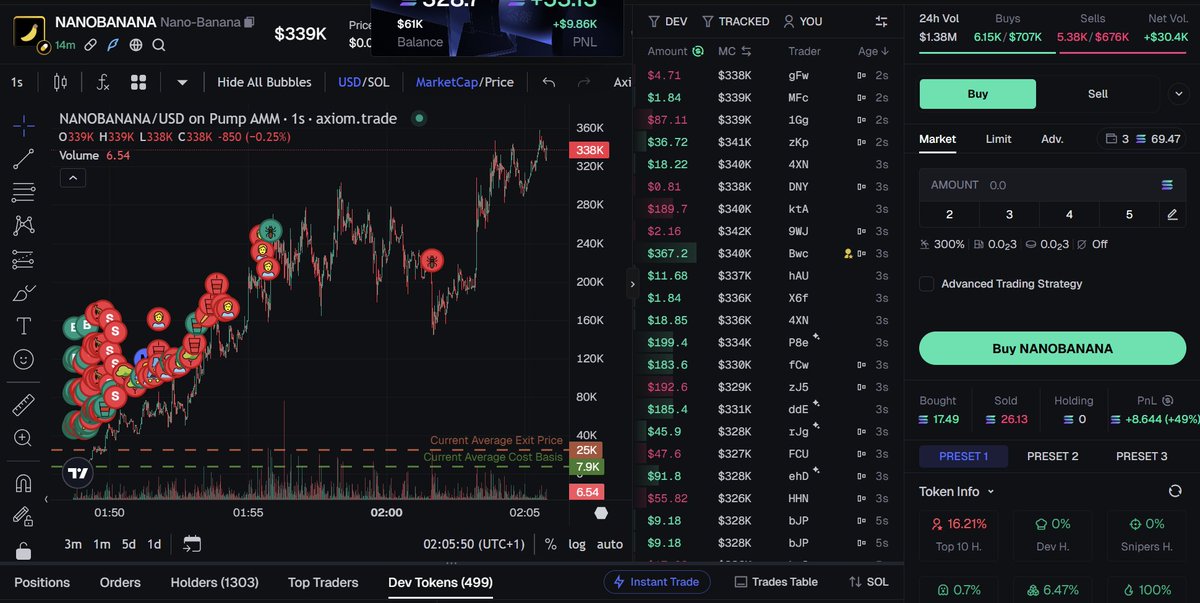The width and height of the screenshot is (1200, 603).
Task: Open the trades filter settings sliders icon
Action: point(881,21)
